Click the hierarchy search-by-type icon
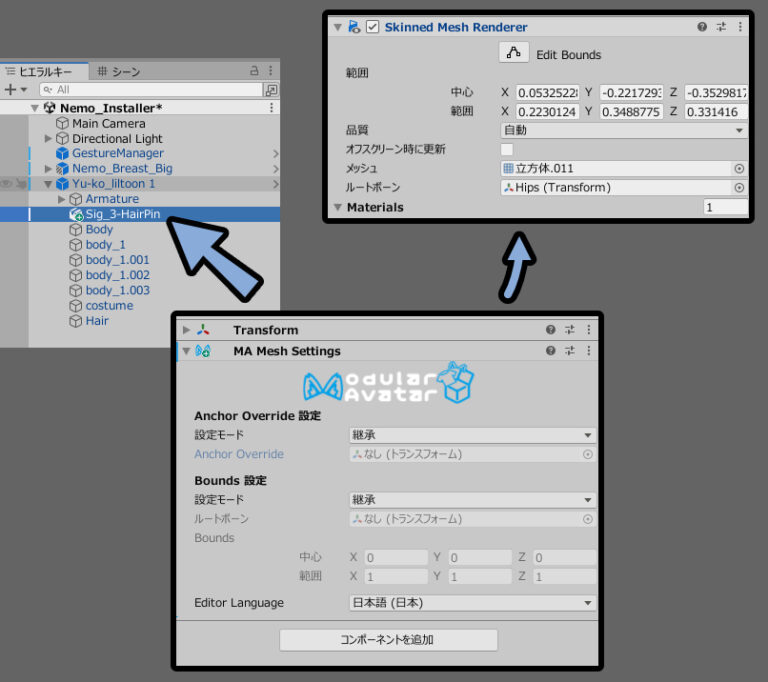Screen dimensions: 768x682 271,90
